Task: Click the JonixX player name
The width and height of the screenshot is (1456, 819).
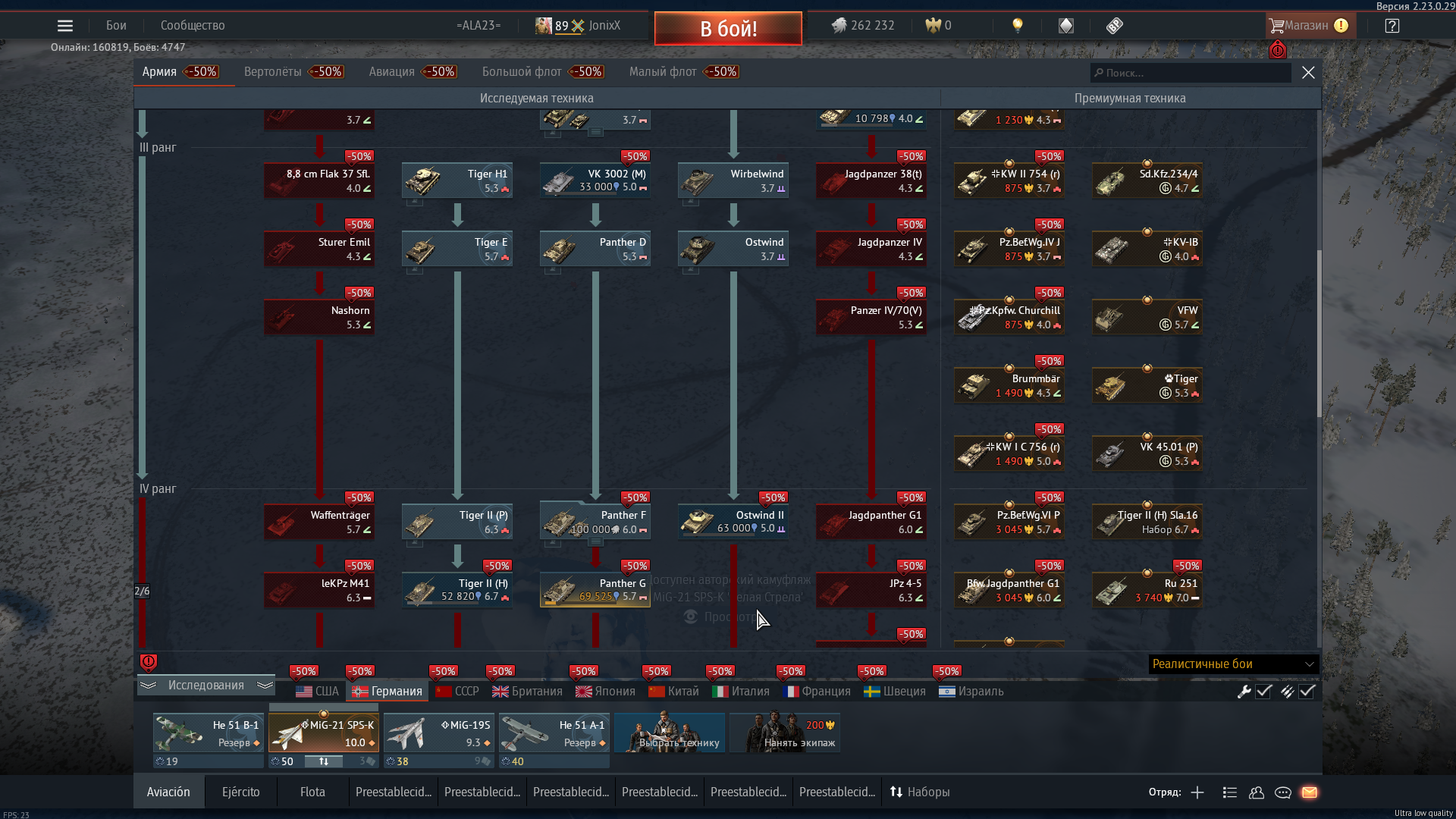Action: [604, 25]
